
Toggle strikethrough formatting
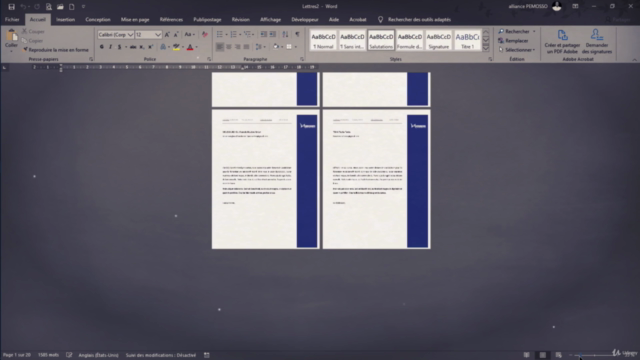pos(133,47)
